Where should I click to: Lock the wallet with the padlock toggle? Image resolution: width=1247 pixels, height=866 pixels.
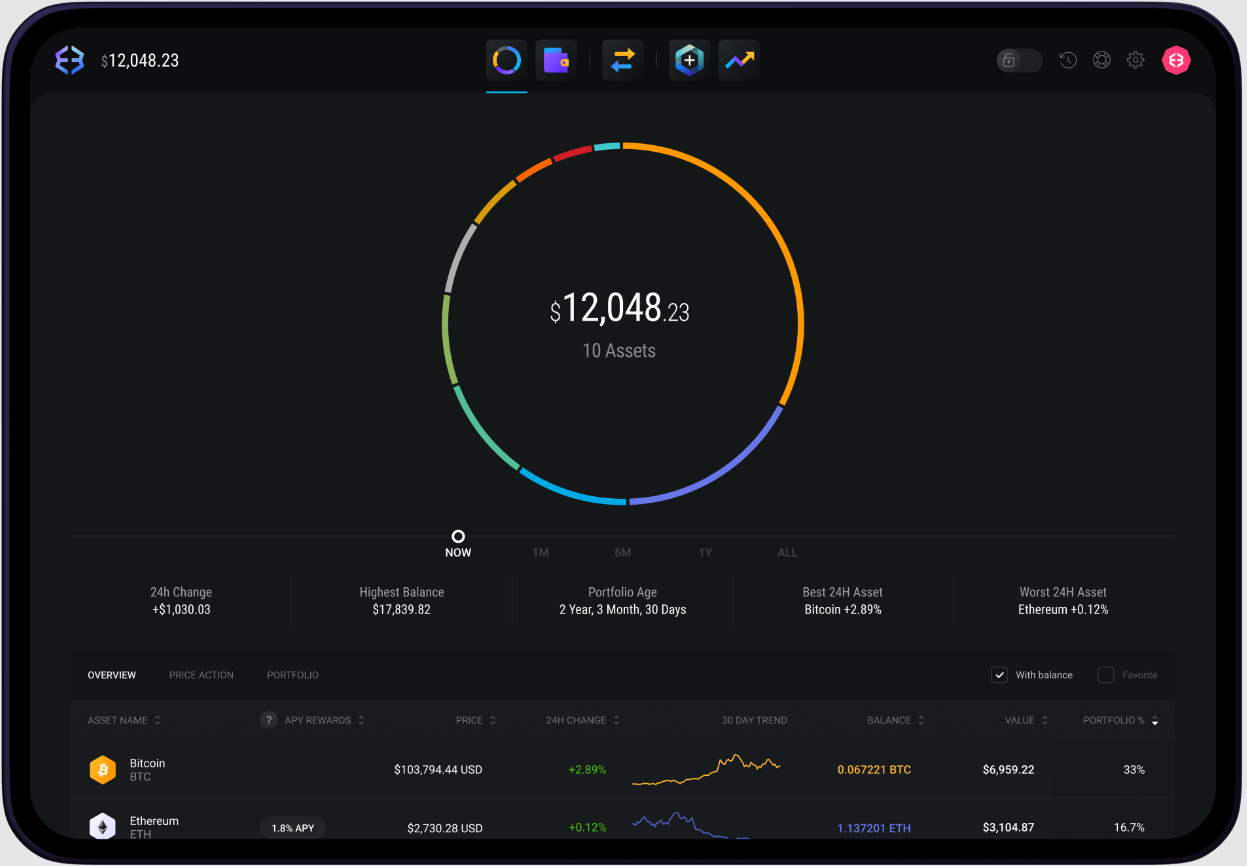coord(1018,60)
